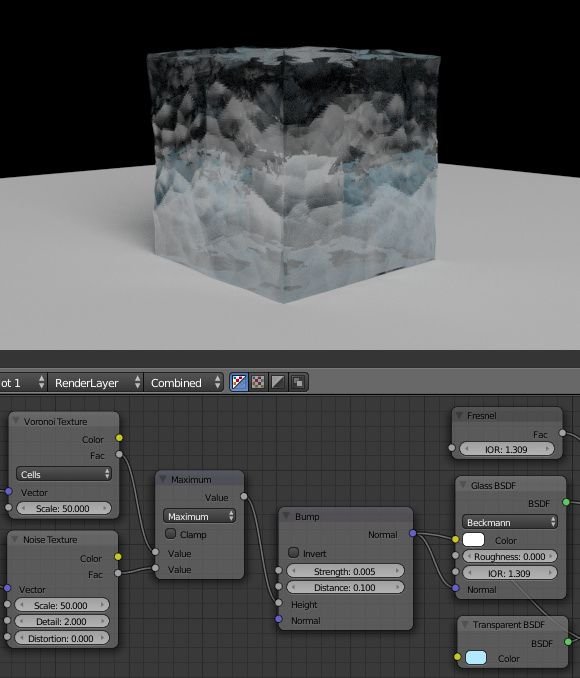Click Noise Texture Fac output socket
The width and height of the screenshot is (580, 678).
(118, 573)
